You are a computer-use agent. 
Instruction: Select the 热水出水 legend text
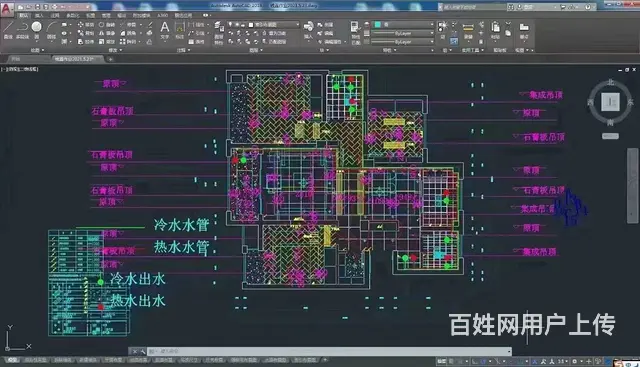[x=138, y=300]
